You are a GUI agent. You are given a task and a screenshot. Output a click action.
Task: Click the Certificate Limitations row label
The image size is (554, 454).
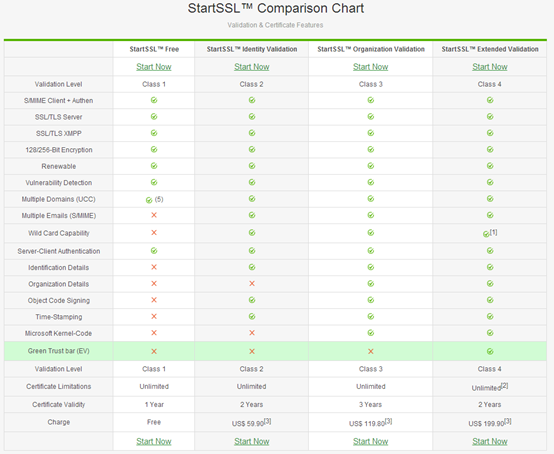pyautogui.click(x=59, y=387)
